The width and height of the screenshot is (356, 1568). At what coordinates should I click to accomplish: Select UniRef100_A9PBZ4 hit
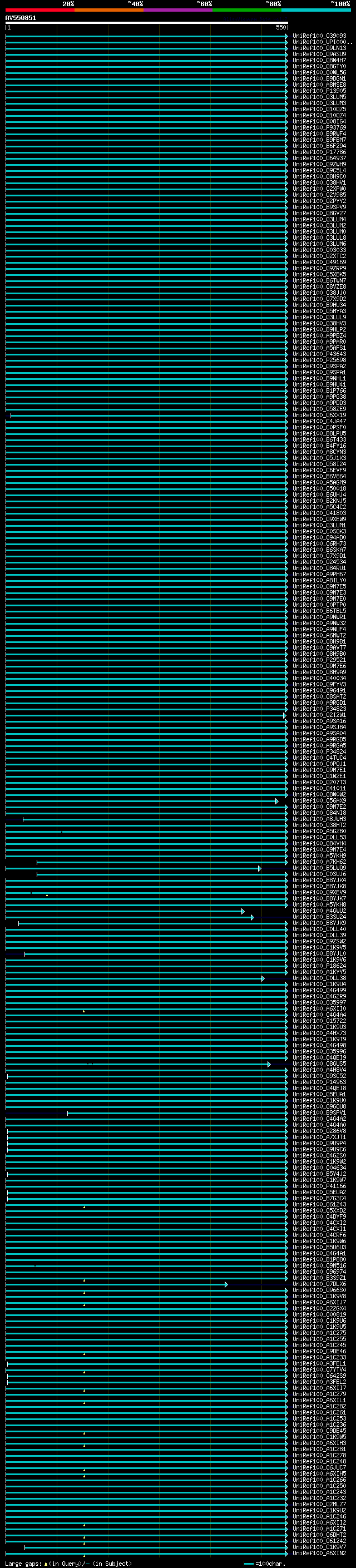click(x=319, y=336)
